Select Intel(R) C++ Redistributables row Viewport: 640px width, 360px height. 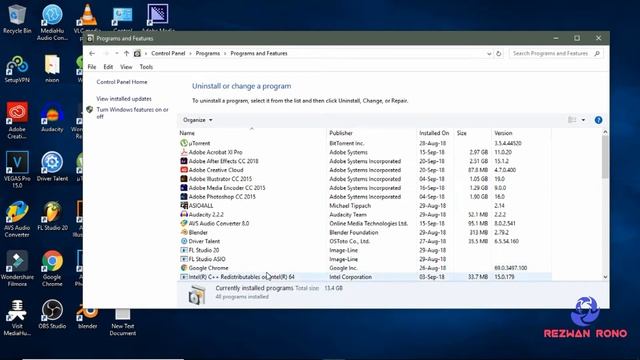[365, 277]
